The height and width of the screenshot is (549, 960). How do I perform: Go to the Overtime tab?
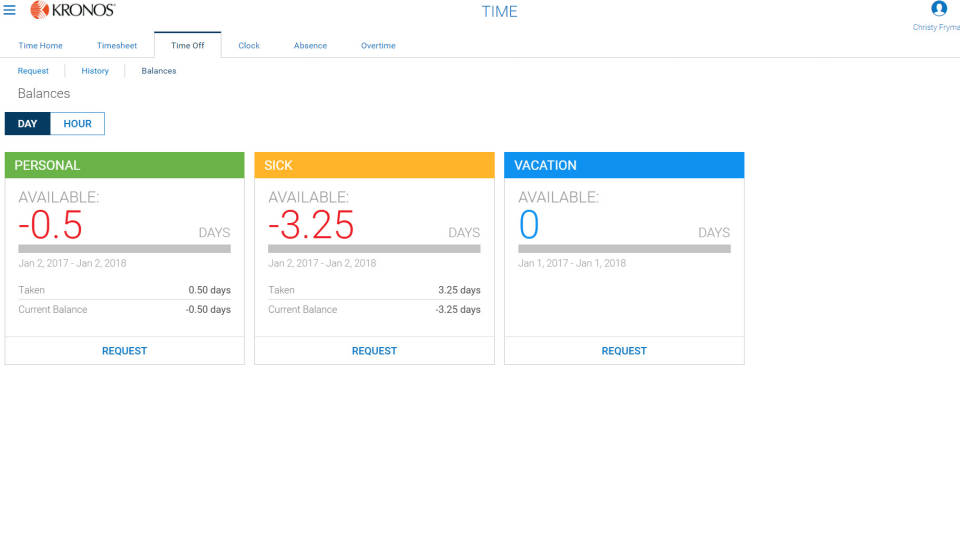click(x=378, y=45)
